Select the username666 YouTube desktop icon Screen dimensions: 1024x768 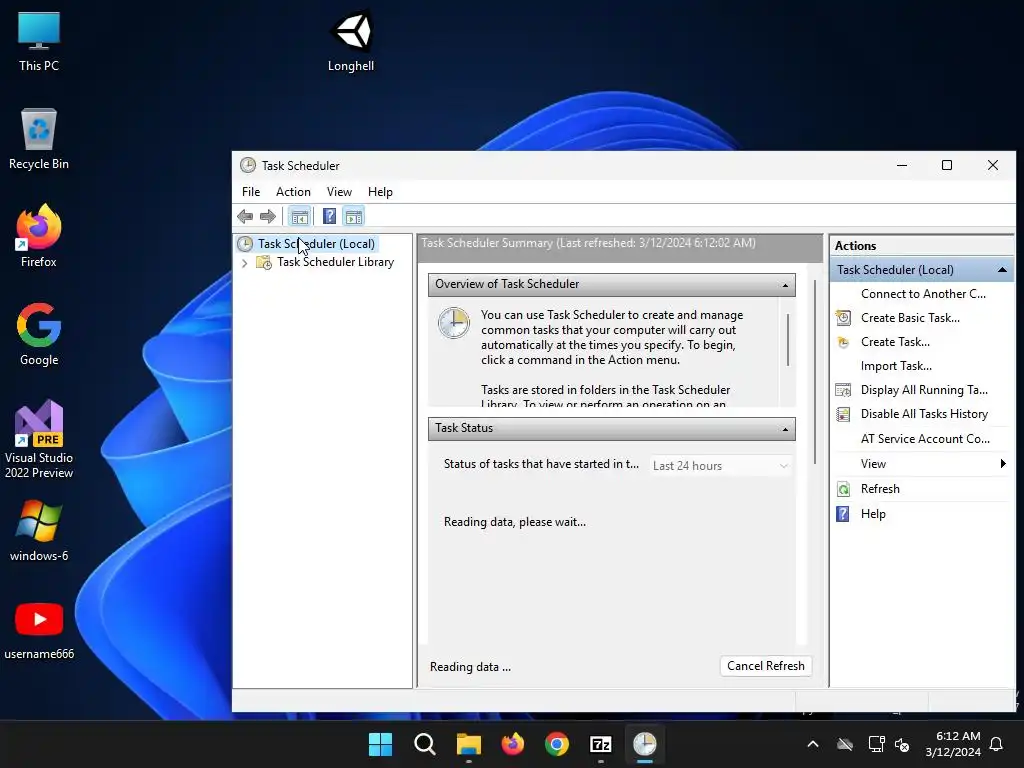[39, 630]
